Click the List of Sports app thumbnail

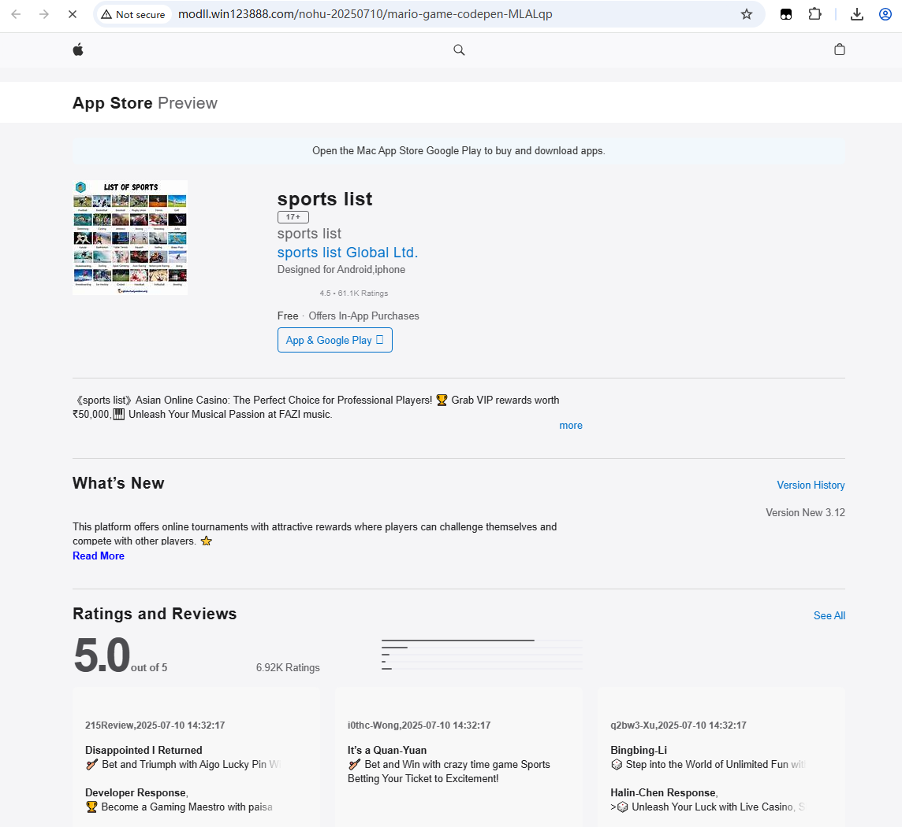(130, 237)
